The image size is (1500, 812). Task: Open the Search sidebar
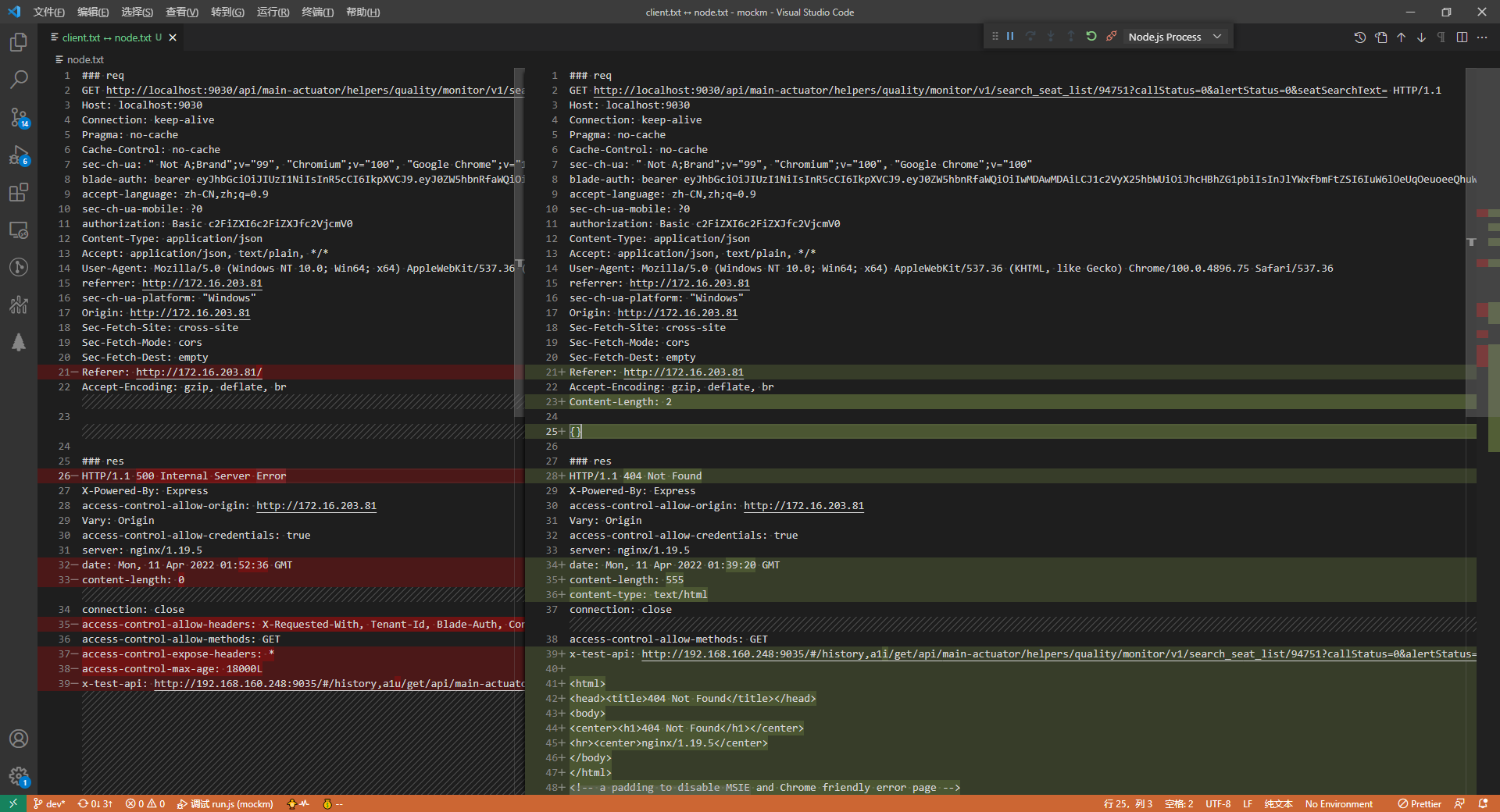19,79
